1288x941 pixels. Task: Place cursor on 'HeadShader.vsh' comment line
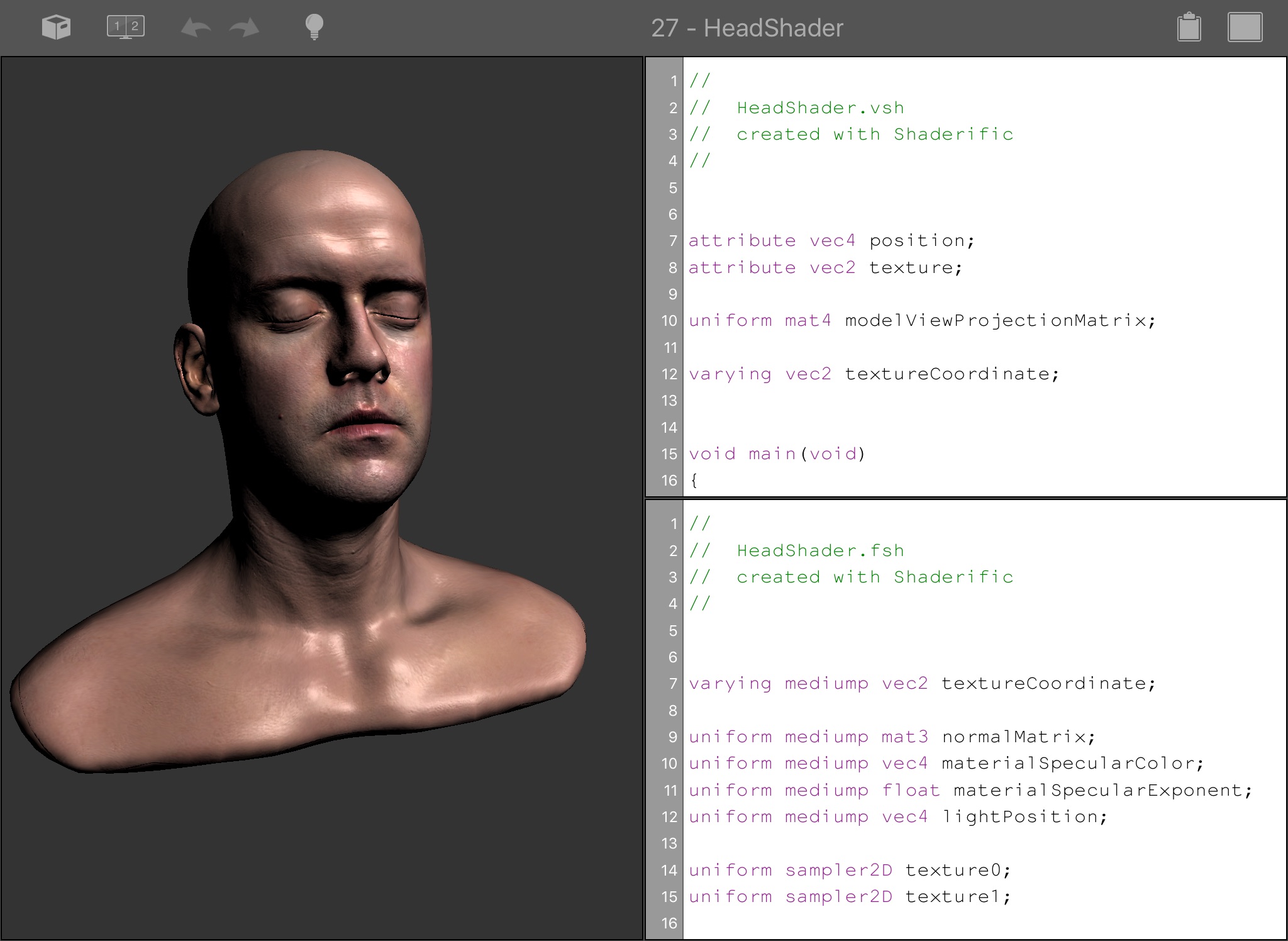[820, 108]
